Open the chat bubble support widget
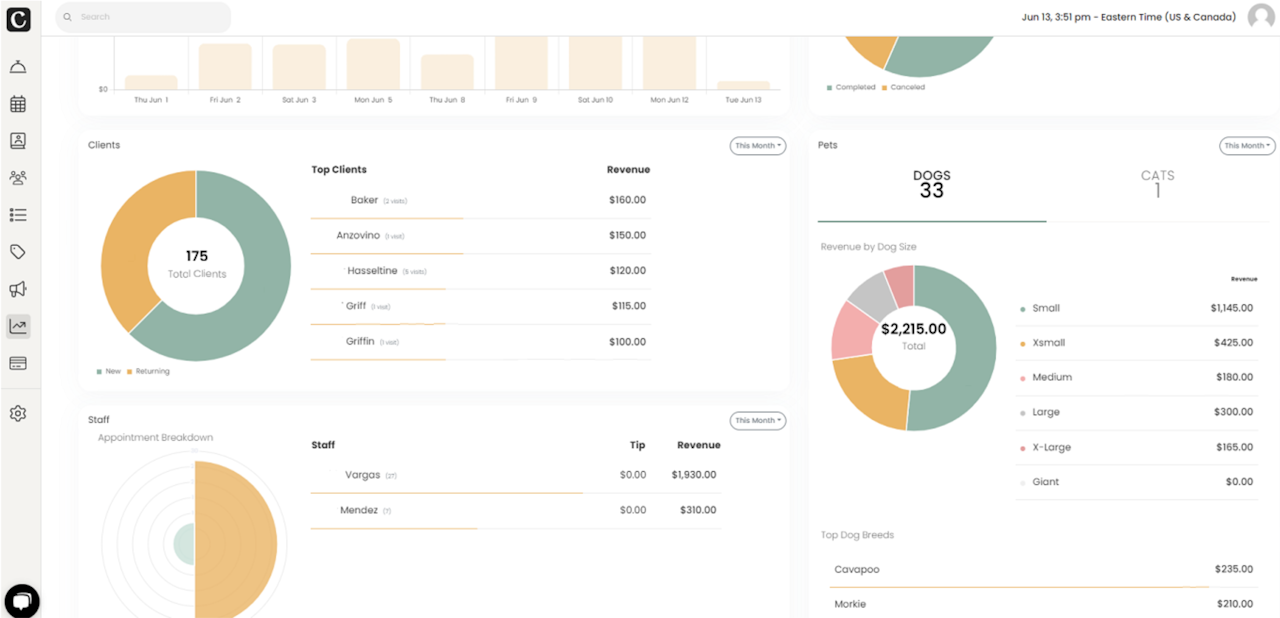The height and width of the screenshot is (618, 1280). pyautogui.click(x=22, y=601)
